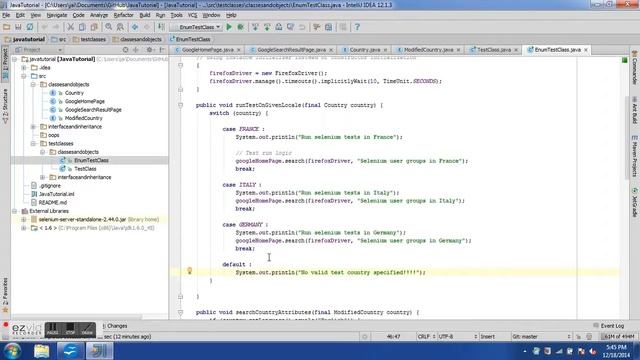Open the Structure tool window stripe
This screenshot has height=360, width=640.
(x=5, y=106)
